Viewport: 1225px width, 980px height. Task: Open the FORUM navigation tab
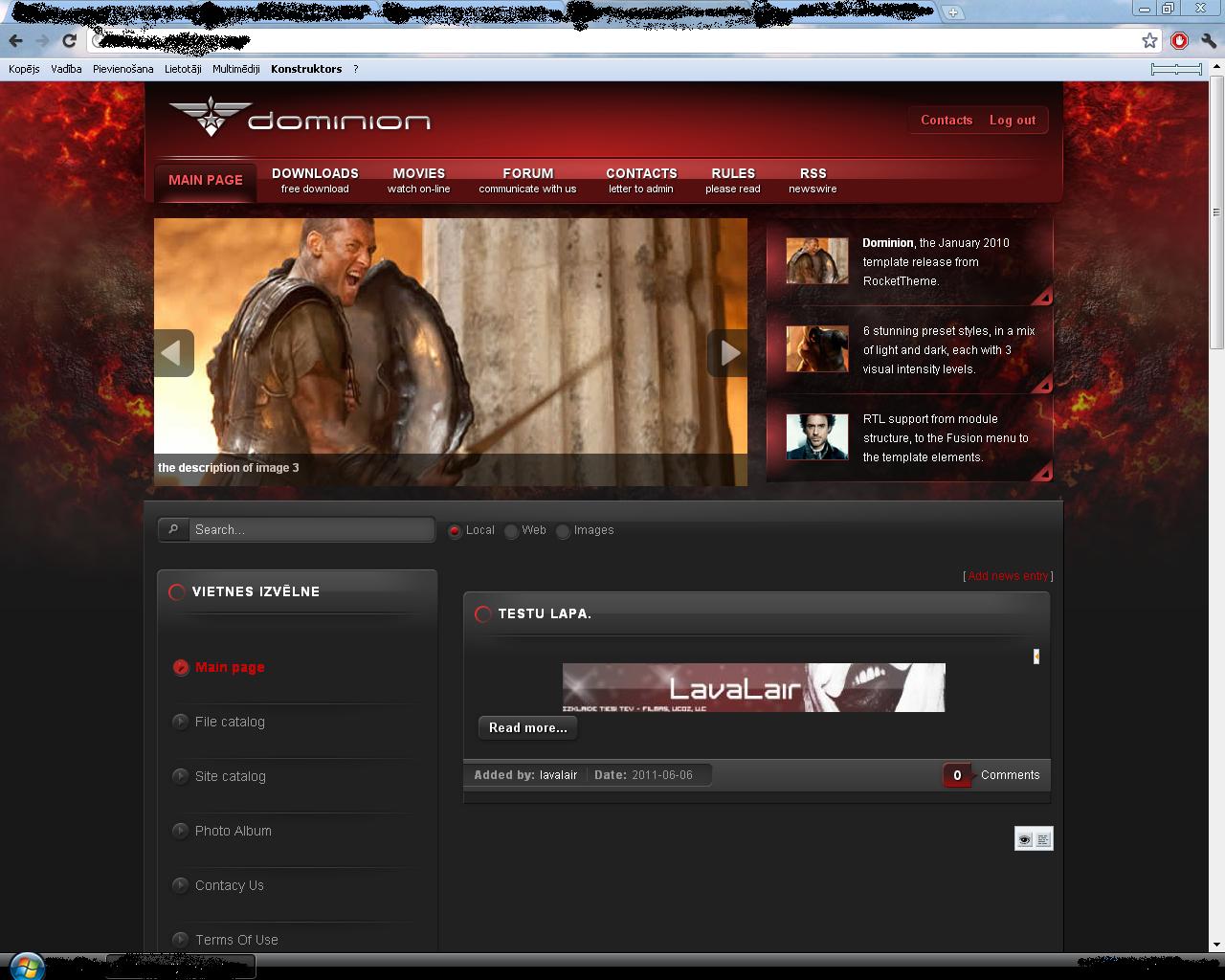click(527, 180)
